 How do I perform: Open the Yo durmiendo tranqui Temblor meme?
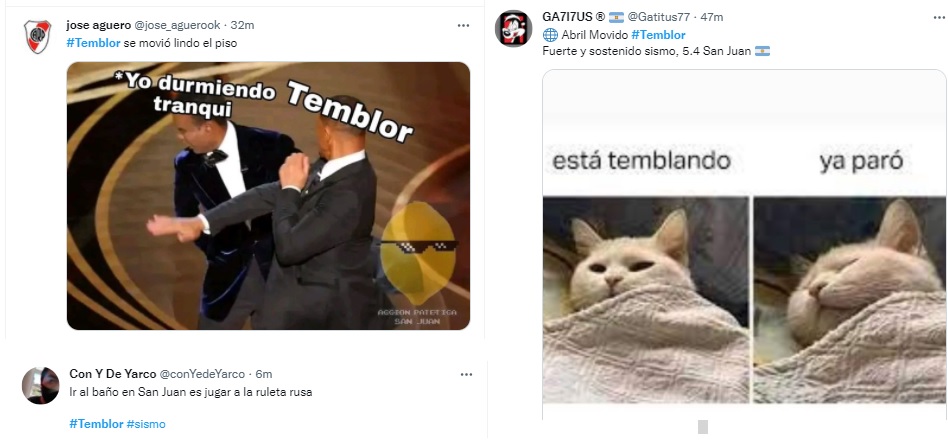268,196
